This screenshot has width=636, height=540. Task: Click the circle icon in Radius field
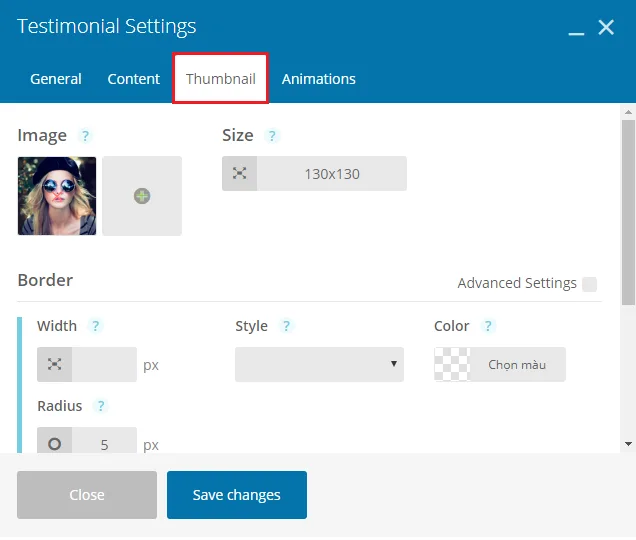coord(55,443)
